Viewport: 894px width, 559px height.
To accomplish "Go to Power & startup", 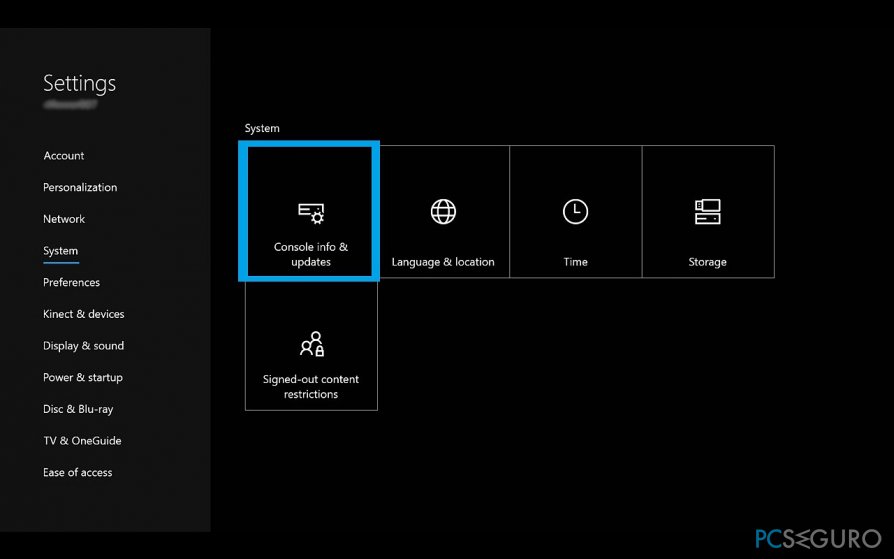I will (83, 377).
